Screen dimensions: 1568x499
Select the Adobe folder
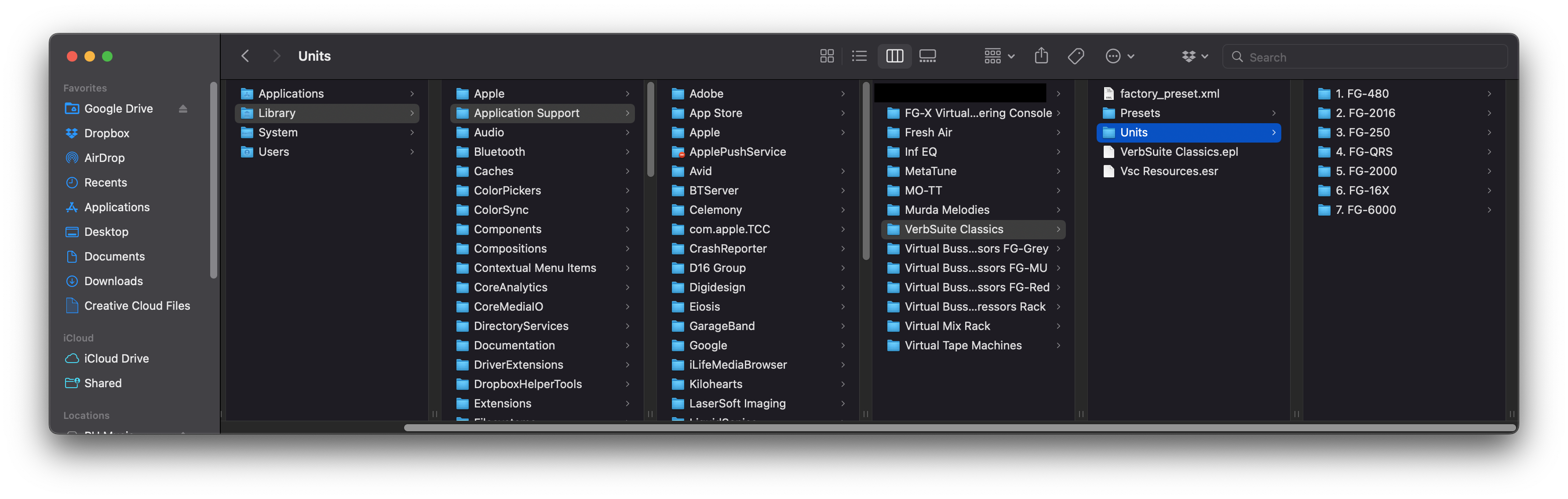(x=758, y=94)
